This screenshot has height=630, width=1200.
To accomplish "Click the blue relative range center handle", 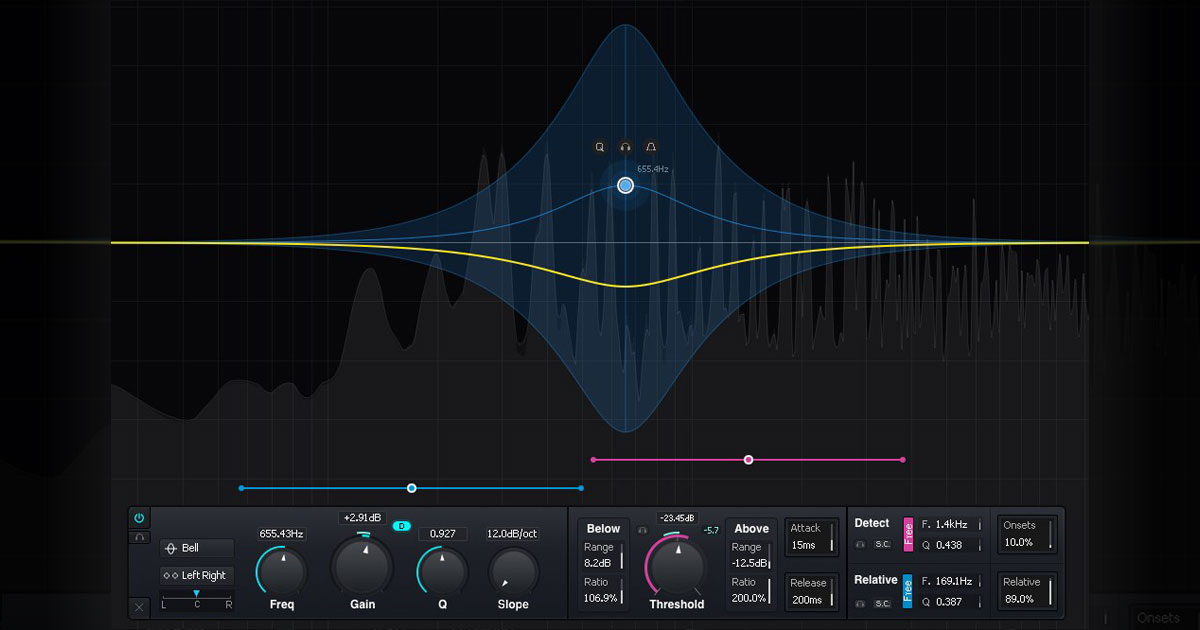I will pyautogui.click(x=411, y=488).
